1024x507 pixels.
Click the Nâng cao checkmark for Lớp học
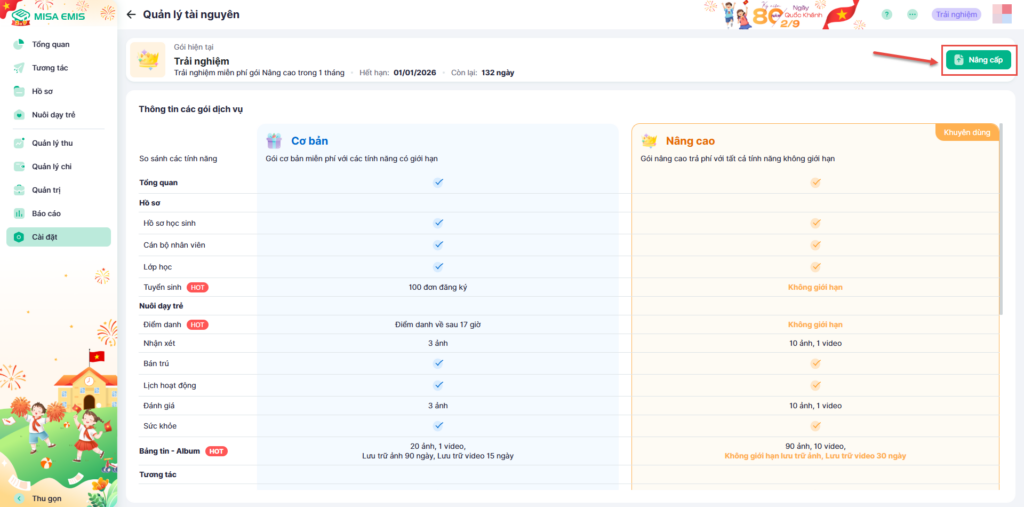(815, 266)
